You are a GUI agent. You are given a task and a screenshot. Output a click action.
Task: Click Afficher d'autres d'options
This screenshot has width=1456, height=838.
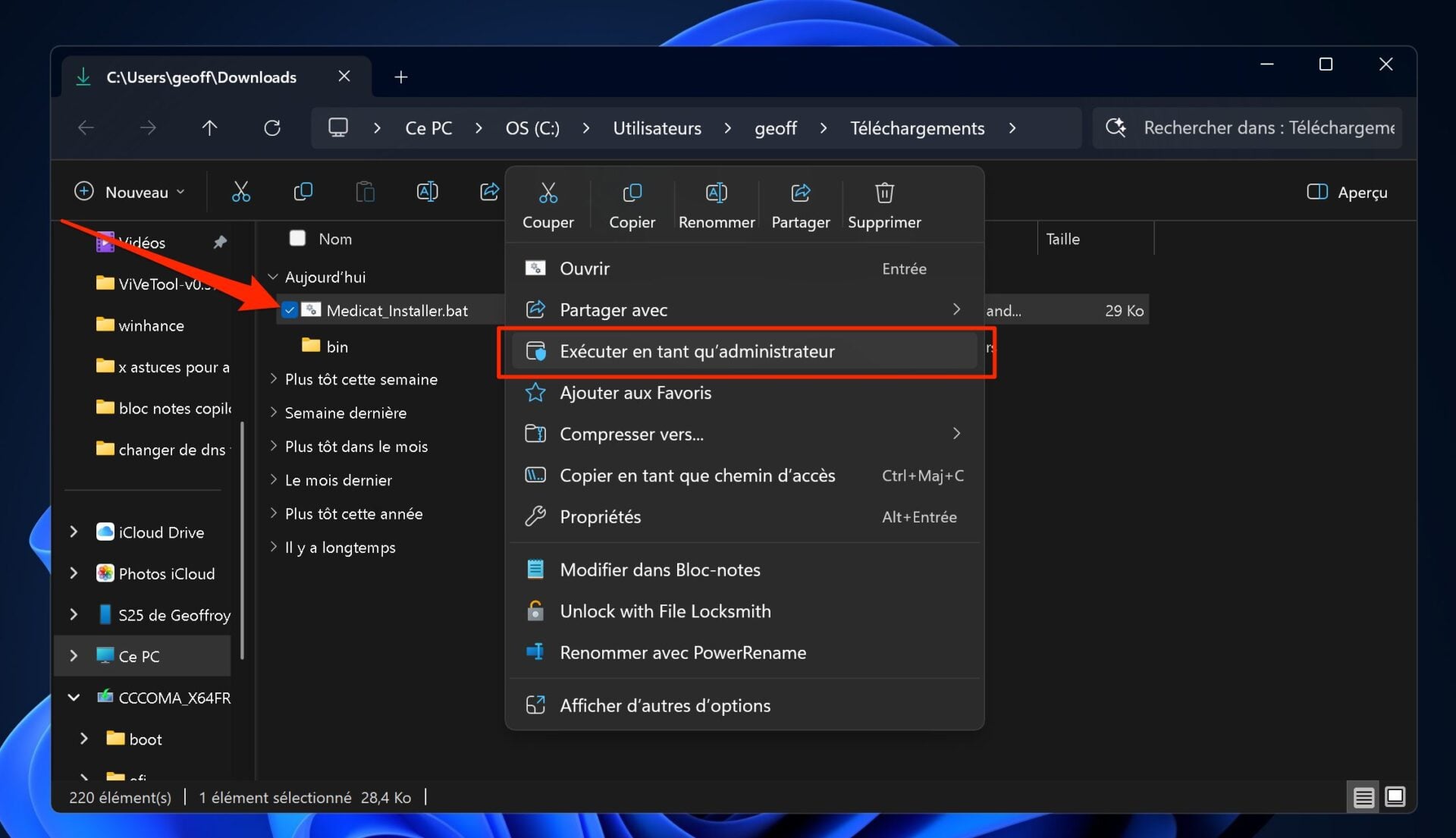point(664,706)
